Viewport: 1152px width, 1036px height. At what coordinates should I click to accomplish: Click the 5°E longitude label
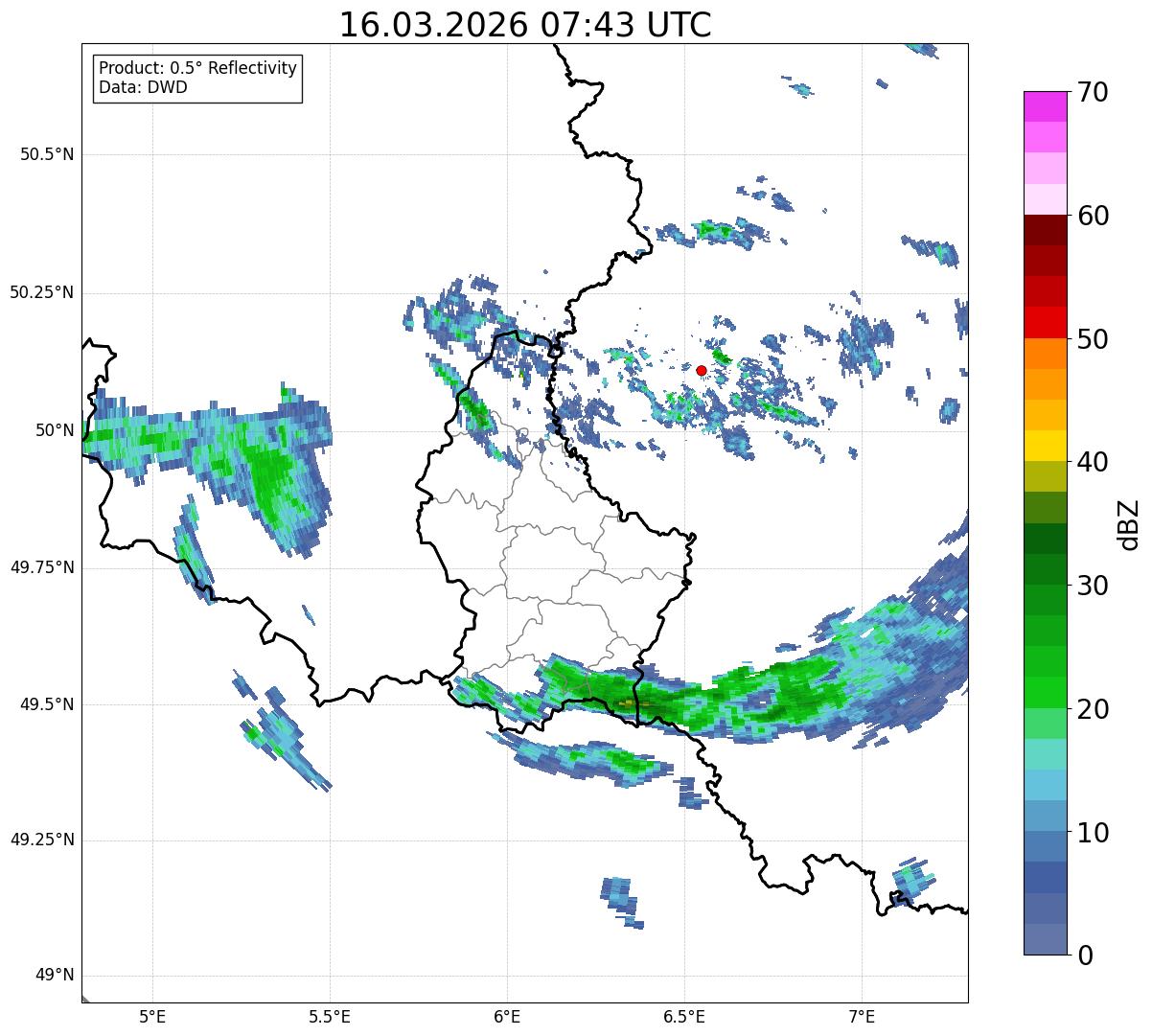pos(152,1016)
